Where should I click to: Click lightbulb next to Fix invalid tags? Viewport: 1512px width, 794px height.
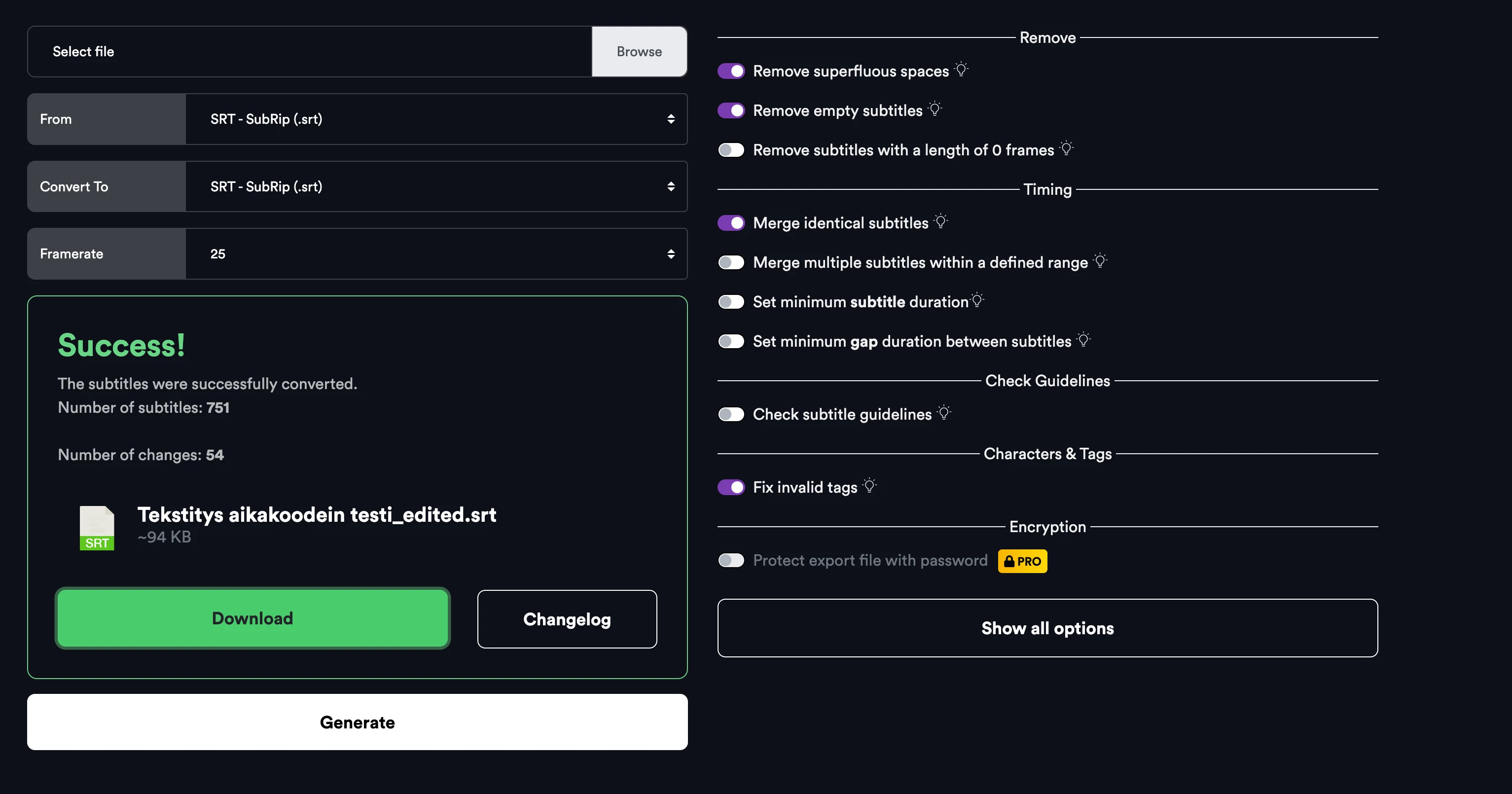(x=870, y=486)
